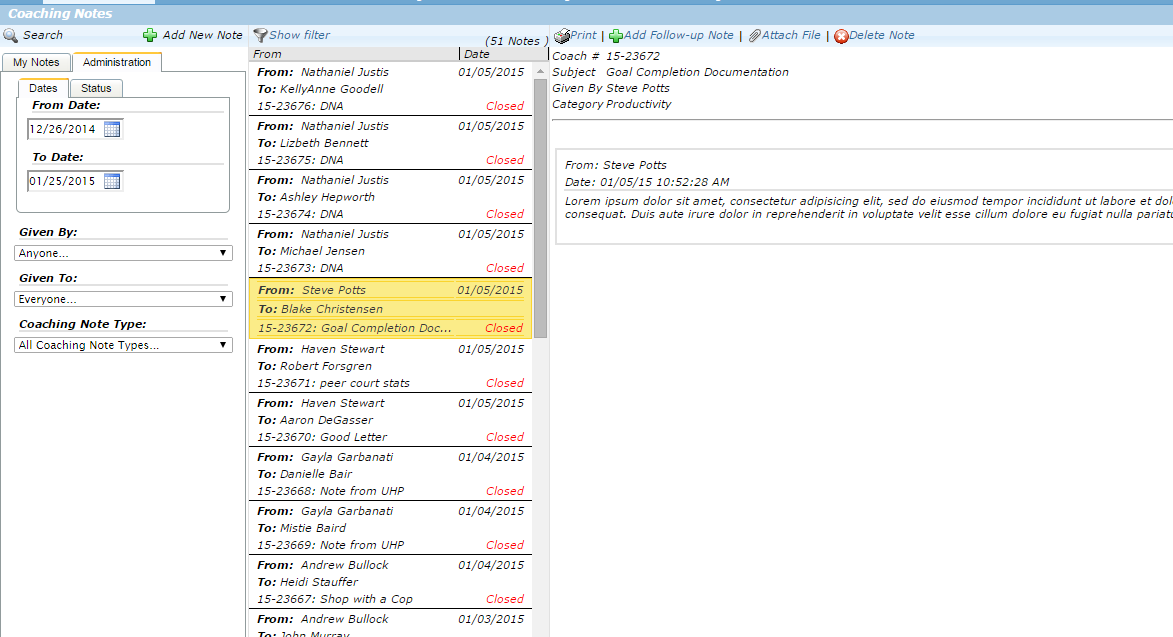Open the Coaching Note Type dropdown
The height and width of the screenshot is (637, 1173).
[124, 345]
